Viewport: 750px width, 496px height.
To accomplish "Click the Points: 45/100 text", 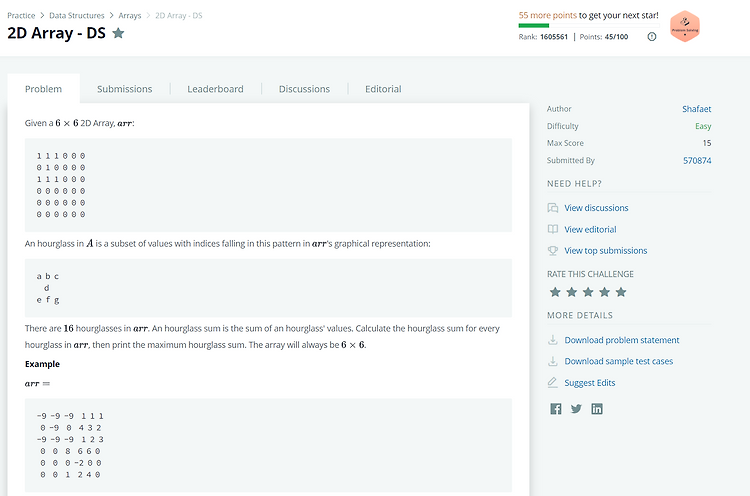I will click(x=604, y=37).
